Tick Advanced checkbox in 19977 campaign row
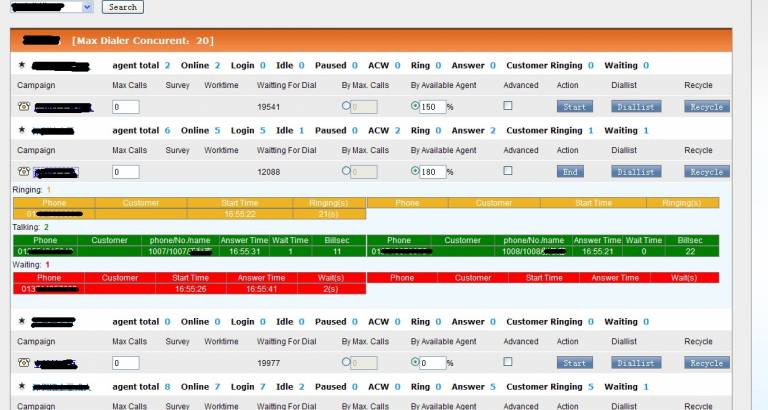The height and width of the screenshot is (410, 768). pos(508,362)
